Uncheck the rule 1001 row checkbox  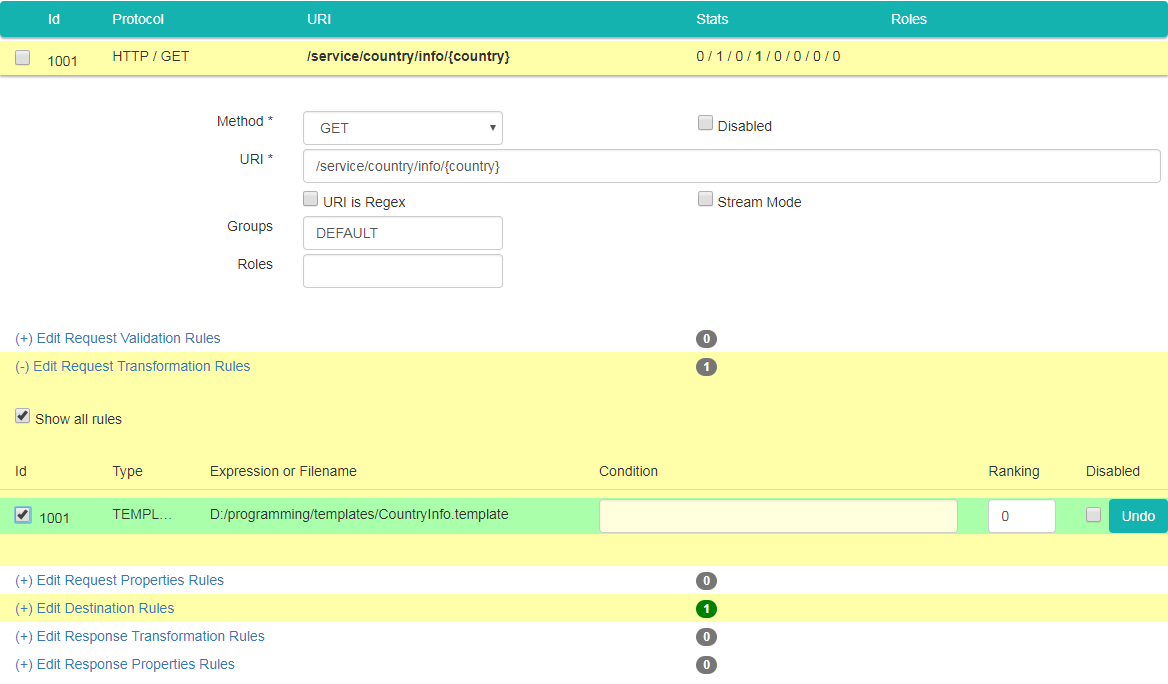[x=23, y=515]
